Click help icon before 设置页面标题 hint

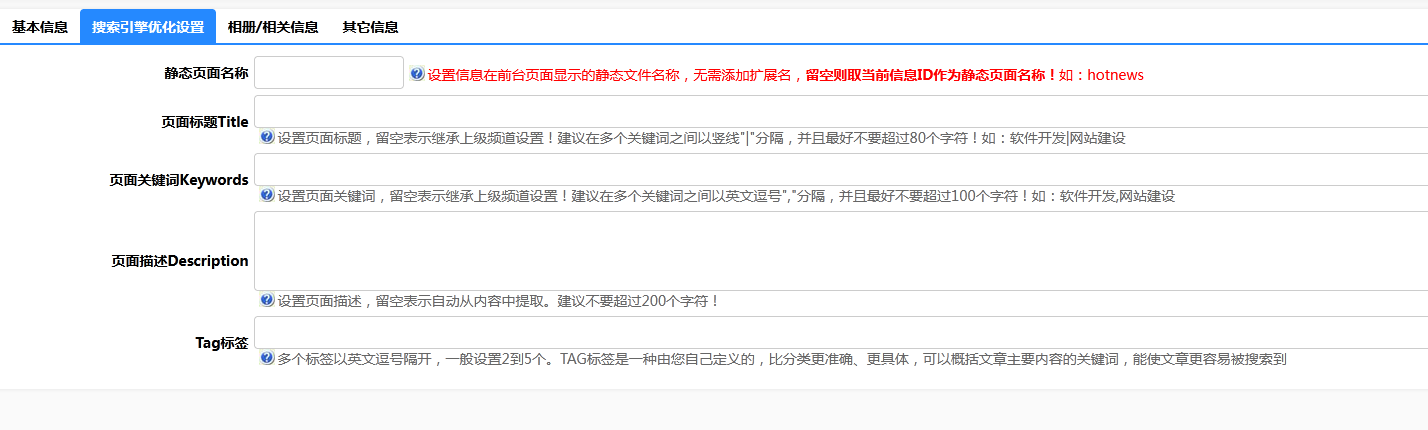click(267, 137)
